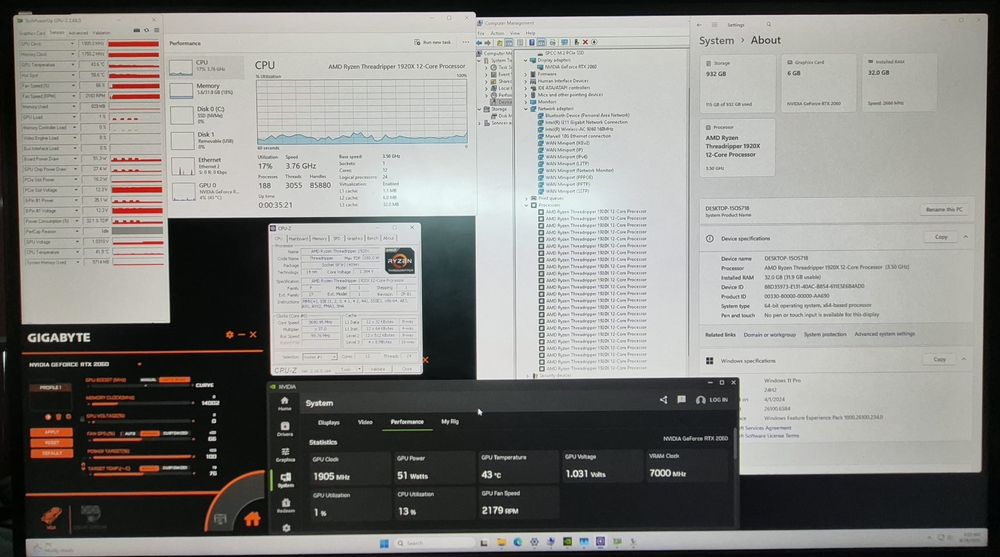
Task: Click Settings window back arrow
Action: pyautogui.click(x=699, y=25)
